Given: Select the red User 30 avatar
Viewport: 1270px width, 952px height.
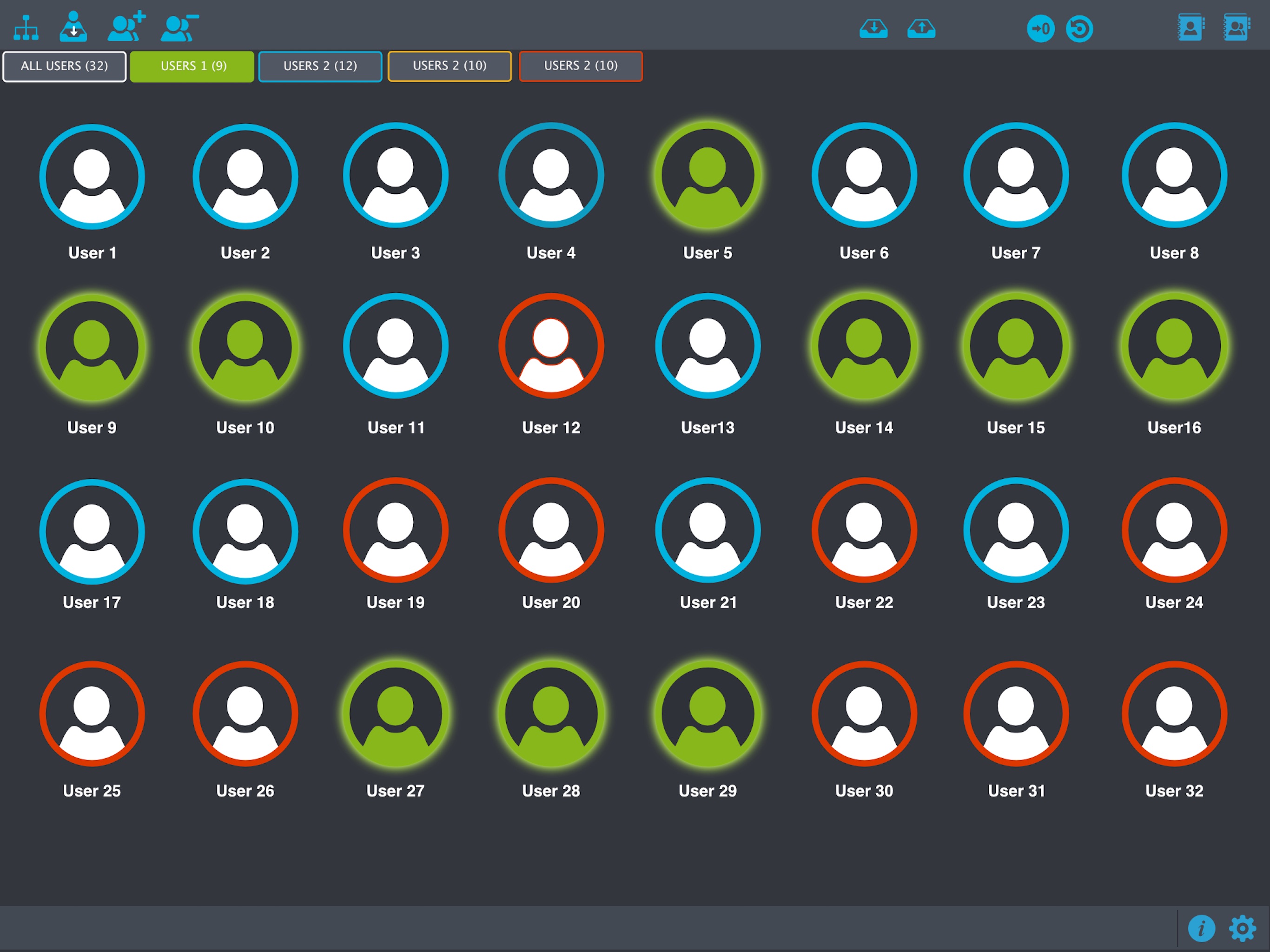Looking at the screenshot, I should coord(864,714).
